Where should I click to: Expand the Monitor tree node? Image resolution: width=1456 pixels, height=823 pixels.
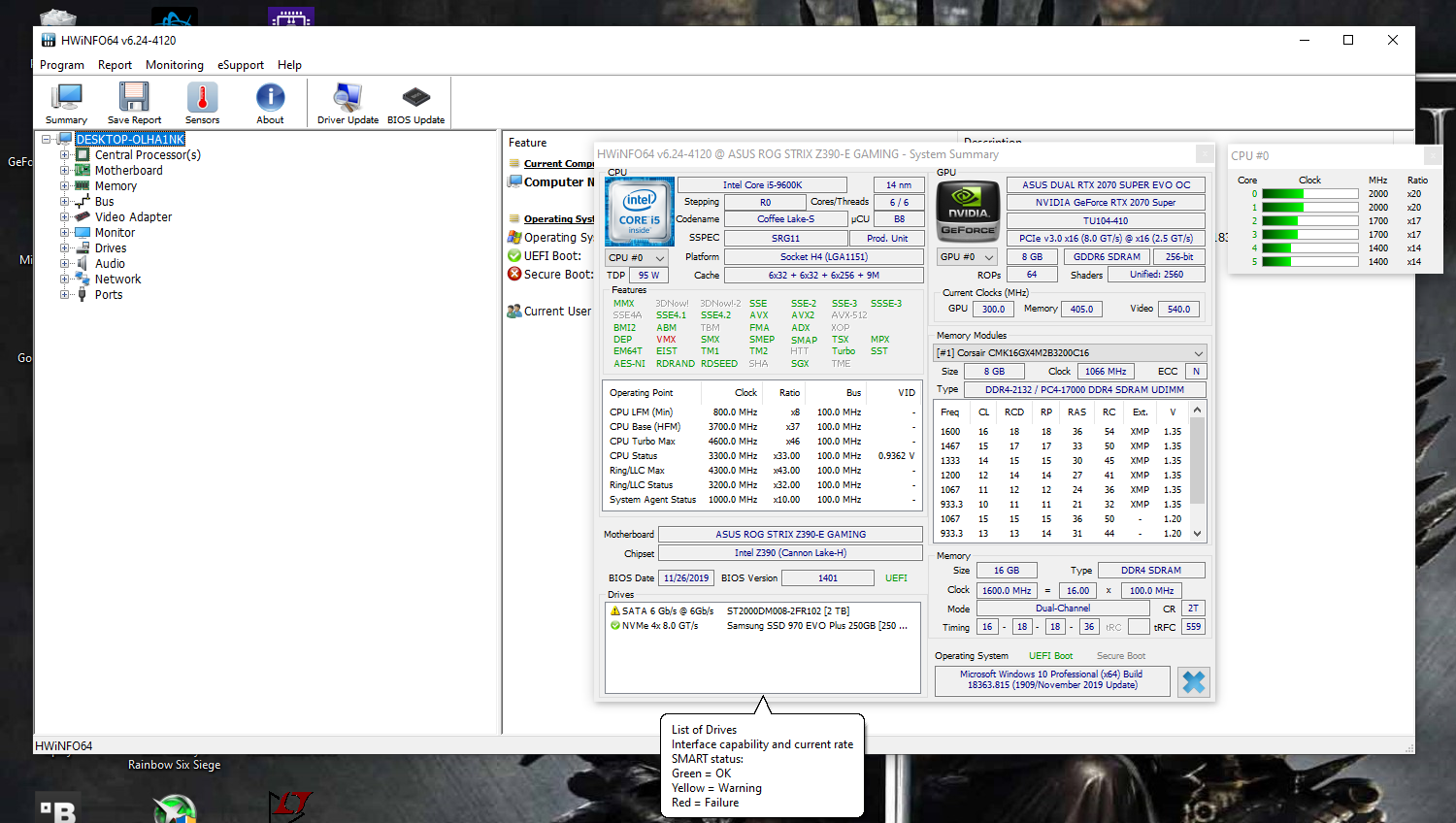65,232
